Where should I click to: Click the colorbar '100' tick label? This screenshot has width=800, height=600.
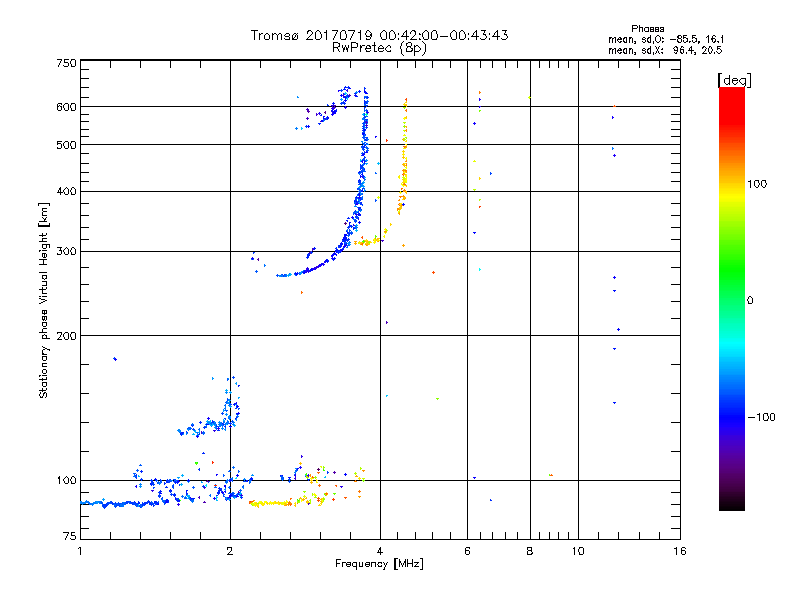757,184
